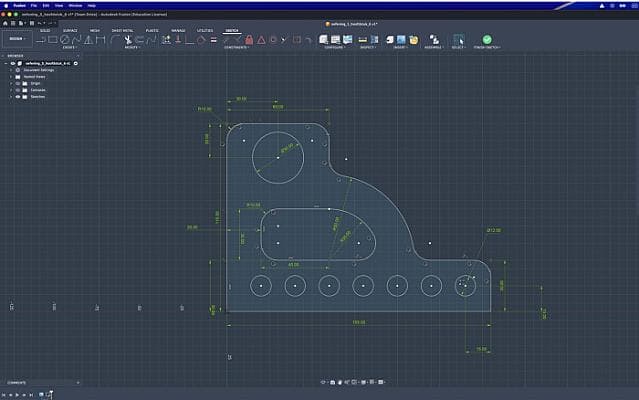Click the Insert Canvas image icon
This screenshot has width=639, height=400.
[x=401, y=40]
